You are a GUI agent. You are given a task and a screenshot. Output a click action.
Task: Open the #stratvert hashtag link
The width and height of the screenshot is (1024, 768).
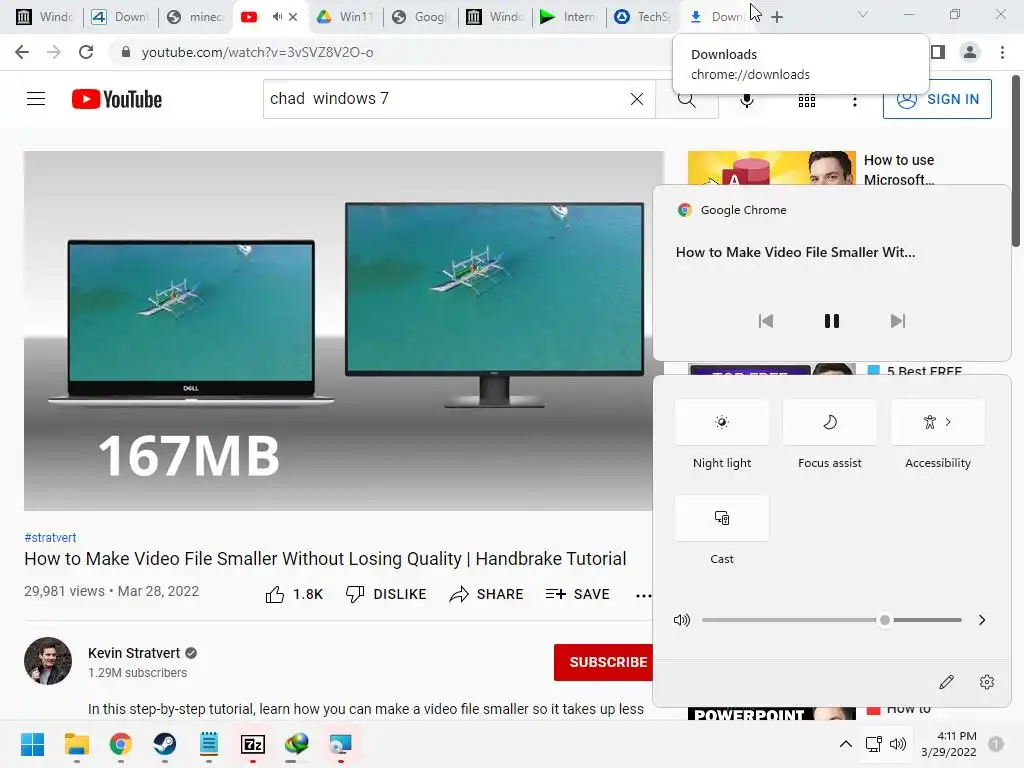50,537
